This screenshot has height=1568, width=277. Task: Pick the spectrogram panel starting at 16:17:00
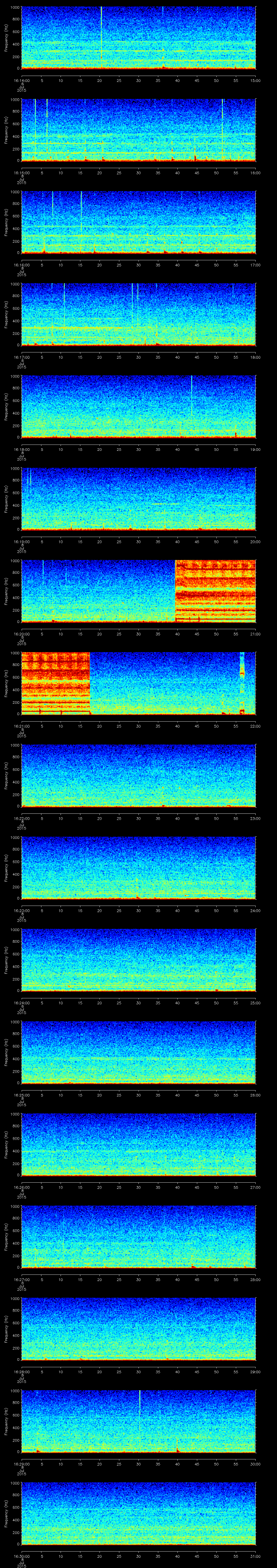pos(138,315)
